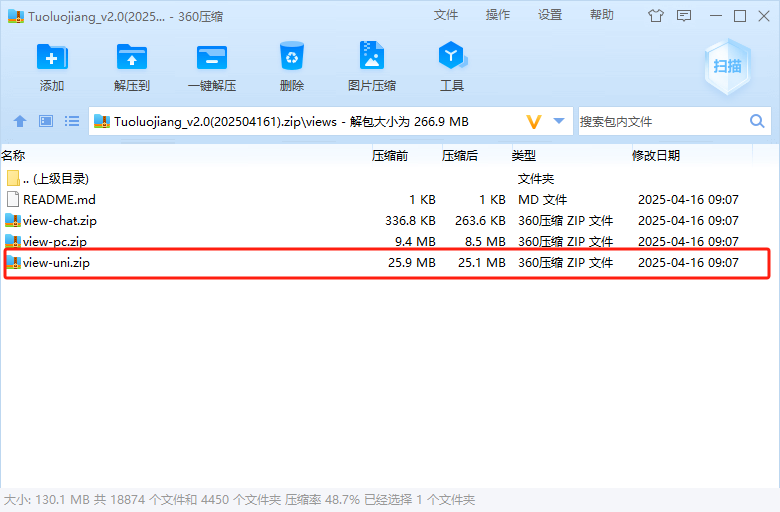Click the status bar size summary text

point(239,500)
